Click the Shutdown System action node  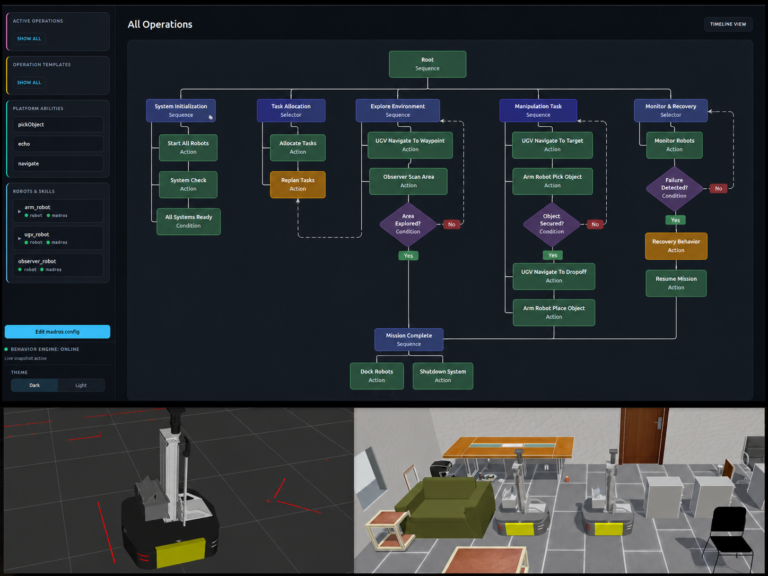(443, 376)
